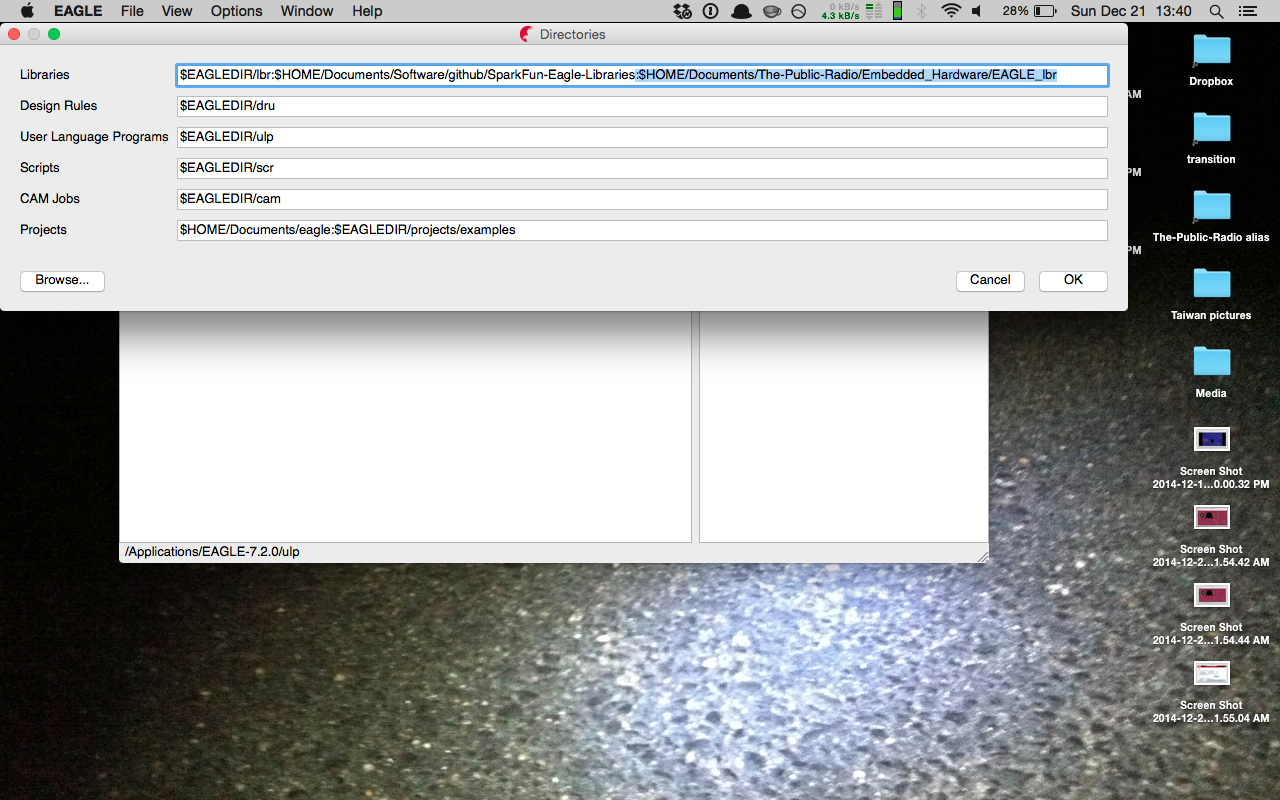
Task: Click the /Applications/EAGLE-7.2.0/ulp status bar text
Action: (212, 552)
